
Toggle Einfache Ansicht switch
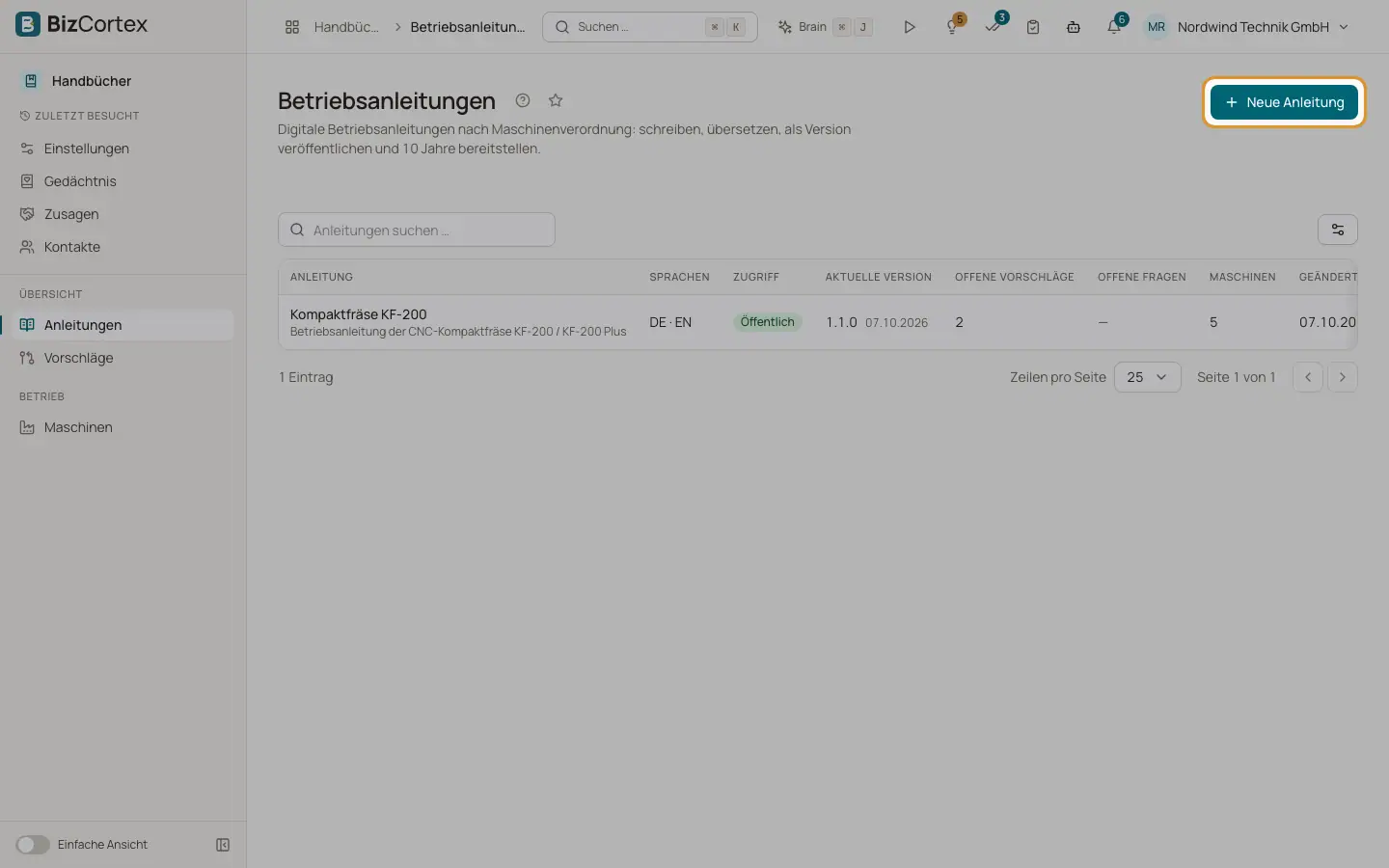tap(32, 845)
